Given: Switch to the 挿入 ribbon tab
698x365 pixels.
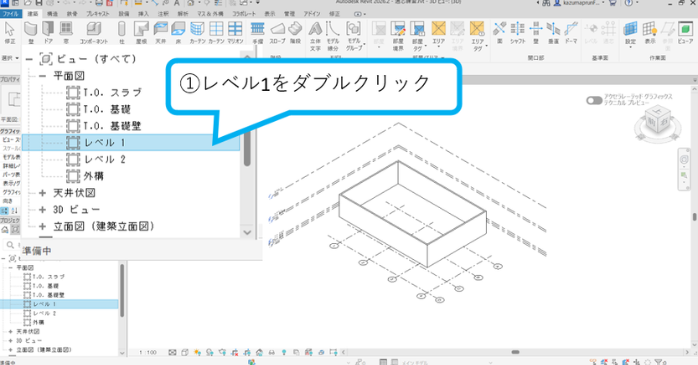Looking at the screenshot, I should coord(143,14).
